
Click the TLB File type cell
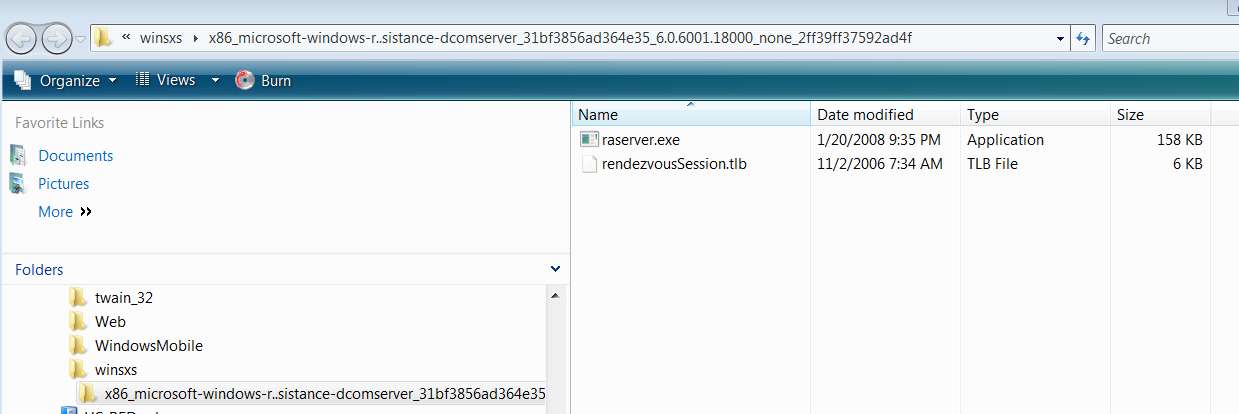pyautogui.click(x=992, y=164)
